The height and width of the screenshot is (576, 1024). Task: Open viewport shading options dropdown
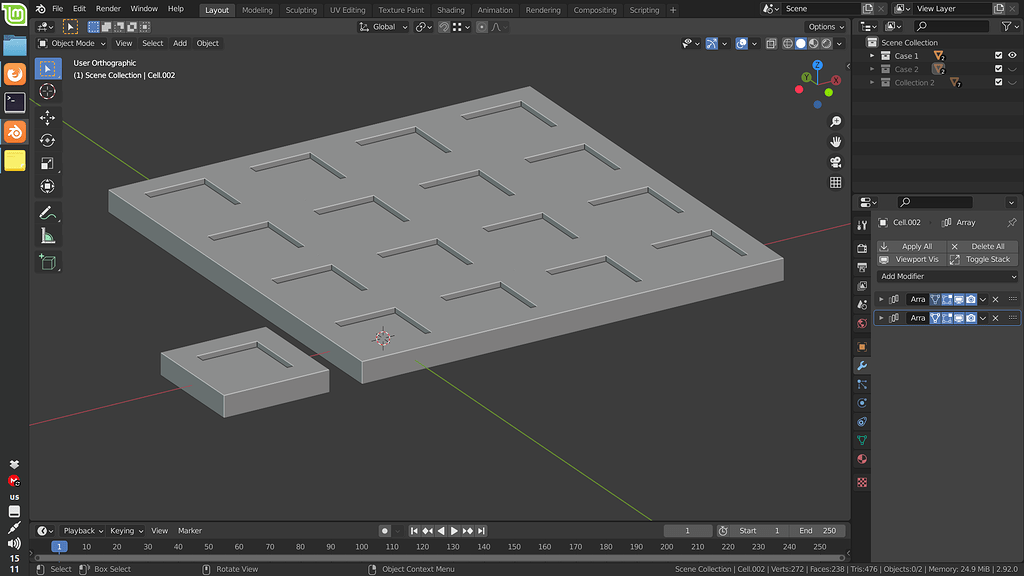point(840,44)
